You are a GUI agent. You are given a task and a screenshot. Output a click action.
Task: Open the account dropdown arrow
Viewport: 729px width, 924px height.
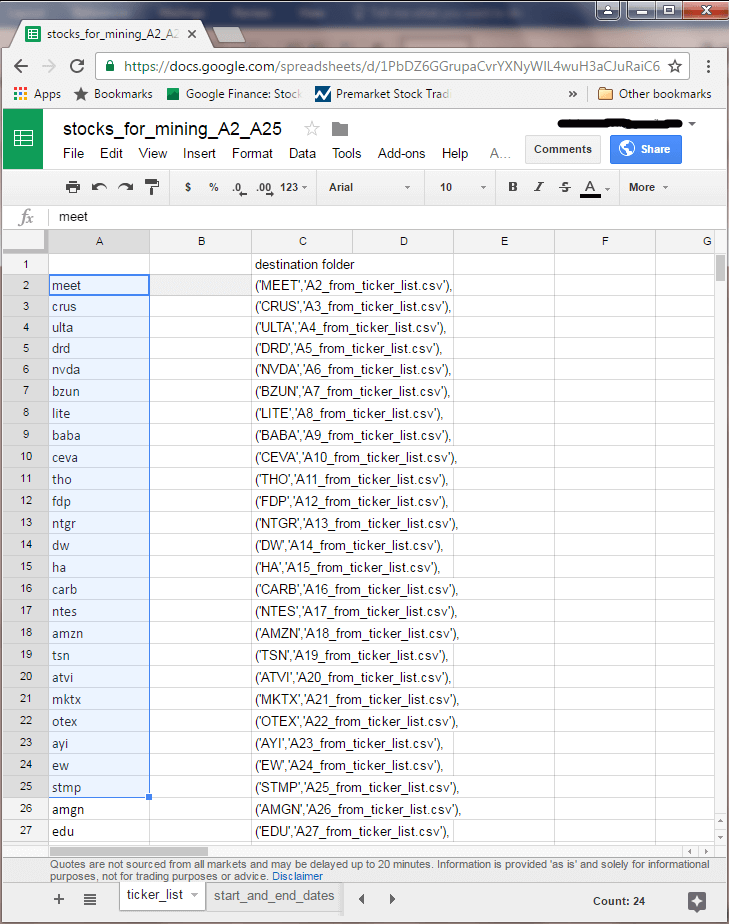pos(692,124)
